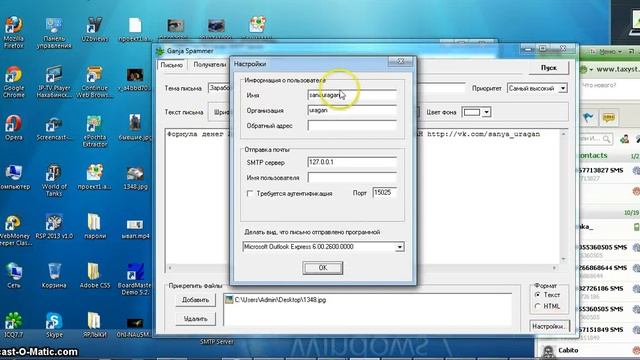Click the Настройки button in Ganja Spammer
The width and height of the screenshot is (640, 360).
click(549, 326)
